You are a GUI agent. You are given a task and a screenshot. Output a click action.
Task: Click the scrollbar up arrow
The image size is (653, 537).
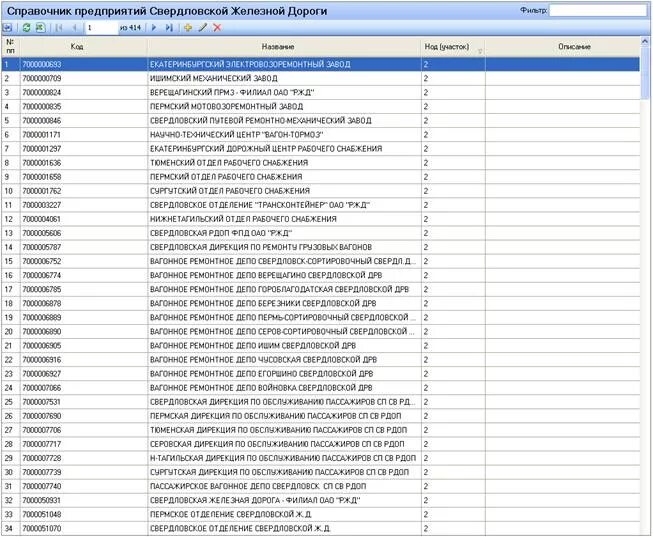pos(645,41)
